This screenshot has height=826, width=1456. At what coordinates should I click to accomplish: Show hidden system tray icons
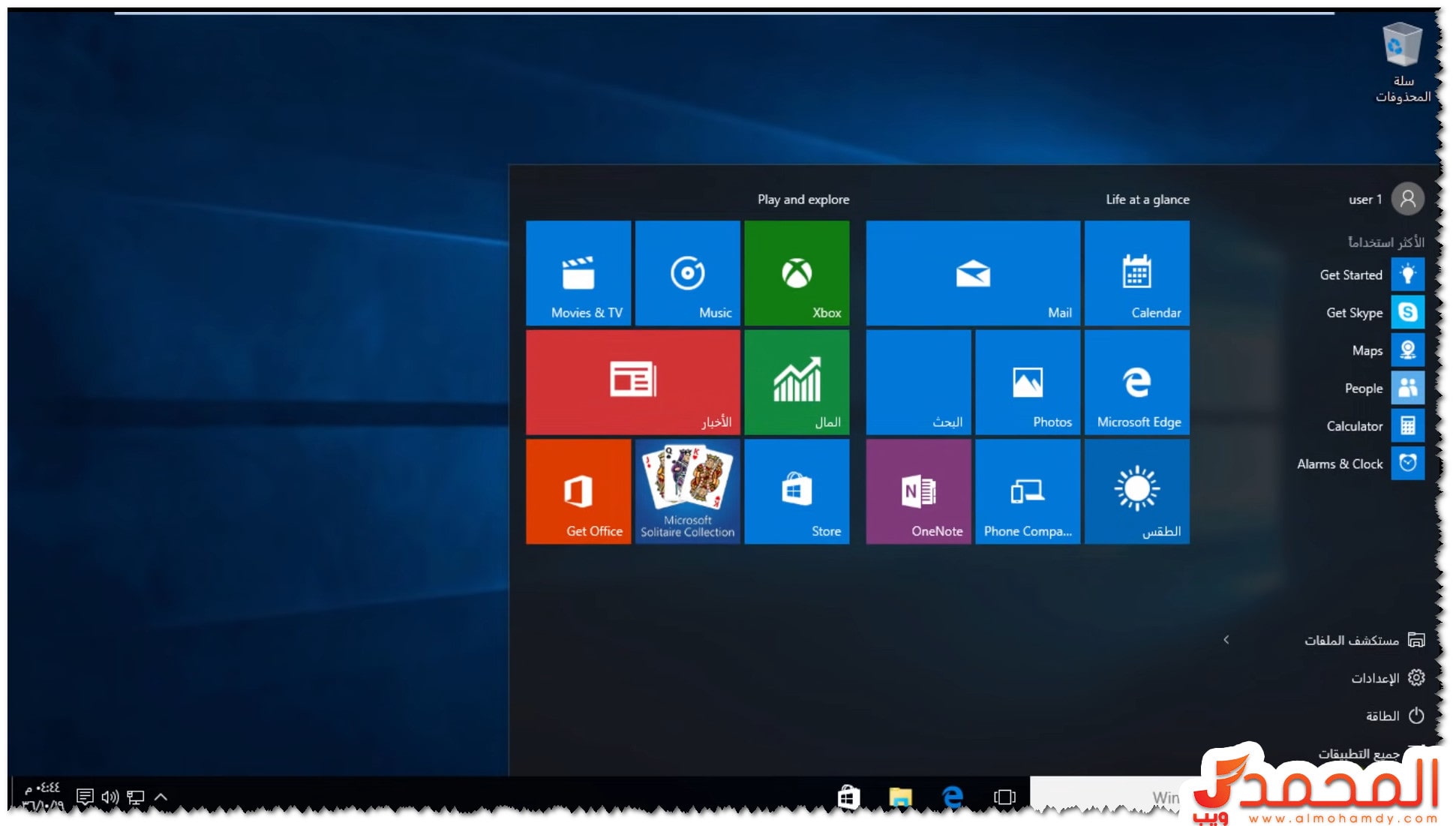point(161,797)
